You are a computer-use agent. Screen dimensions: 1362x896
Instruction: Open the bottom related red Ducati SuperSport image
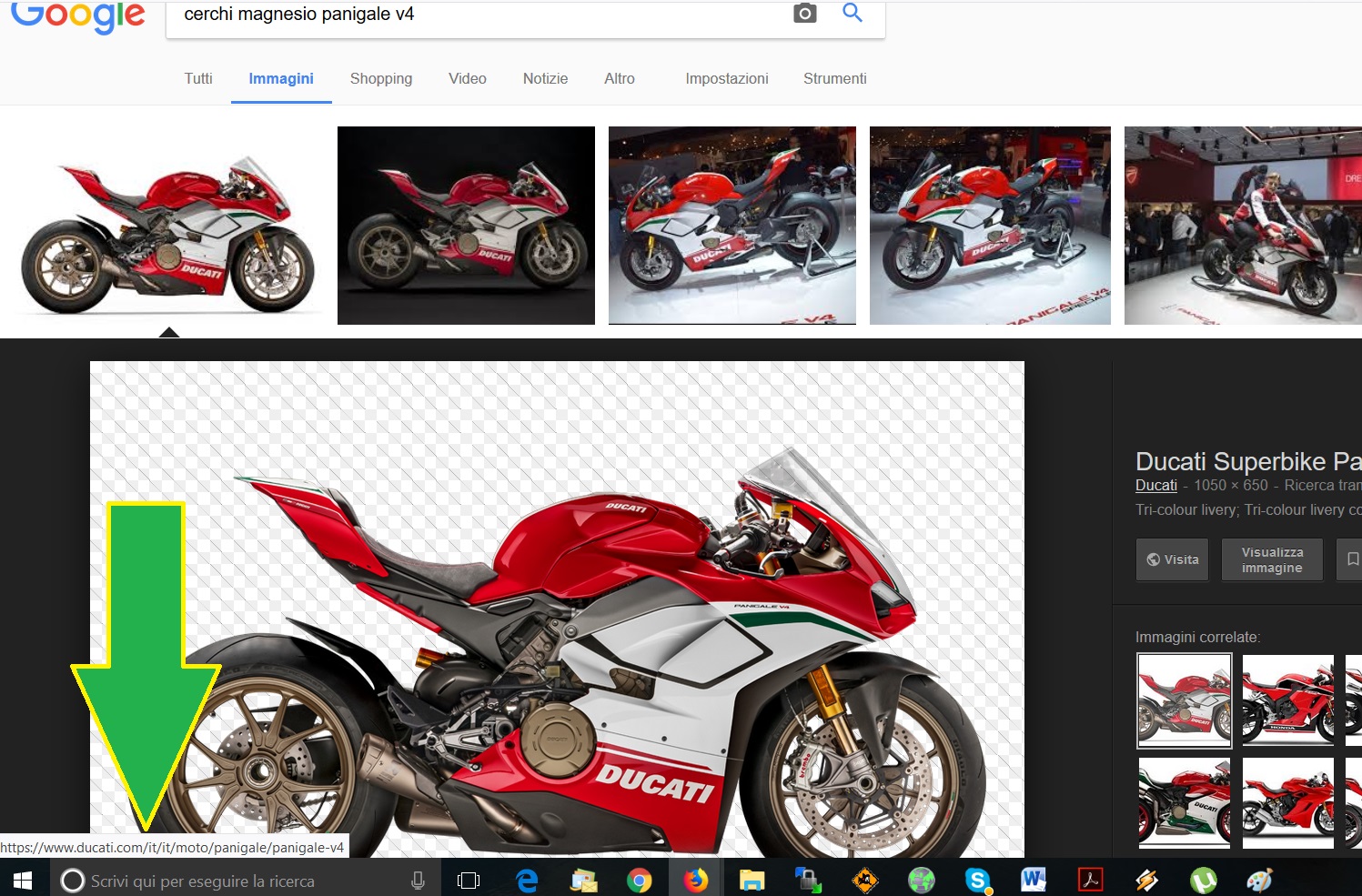click(1288, 803)
